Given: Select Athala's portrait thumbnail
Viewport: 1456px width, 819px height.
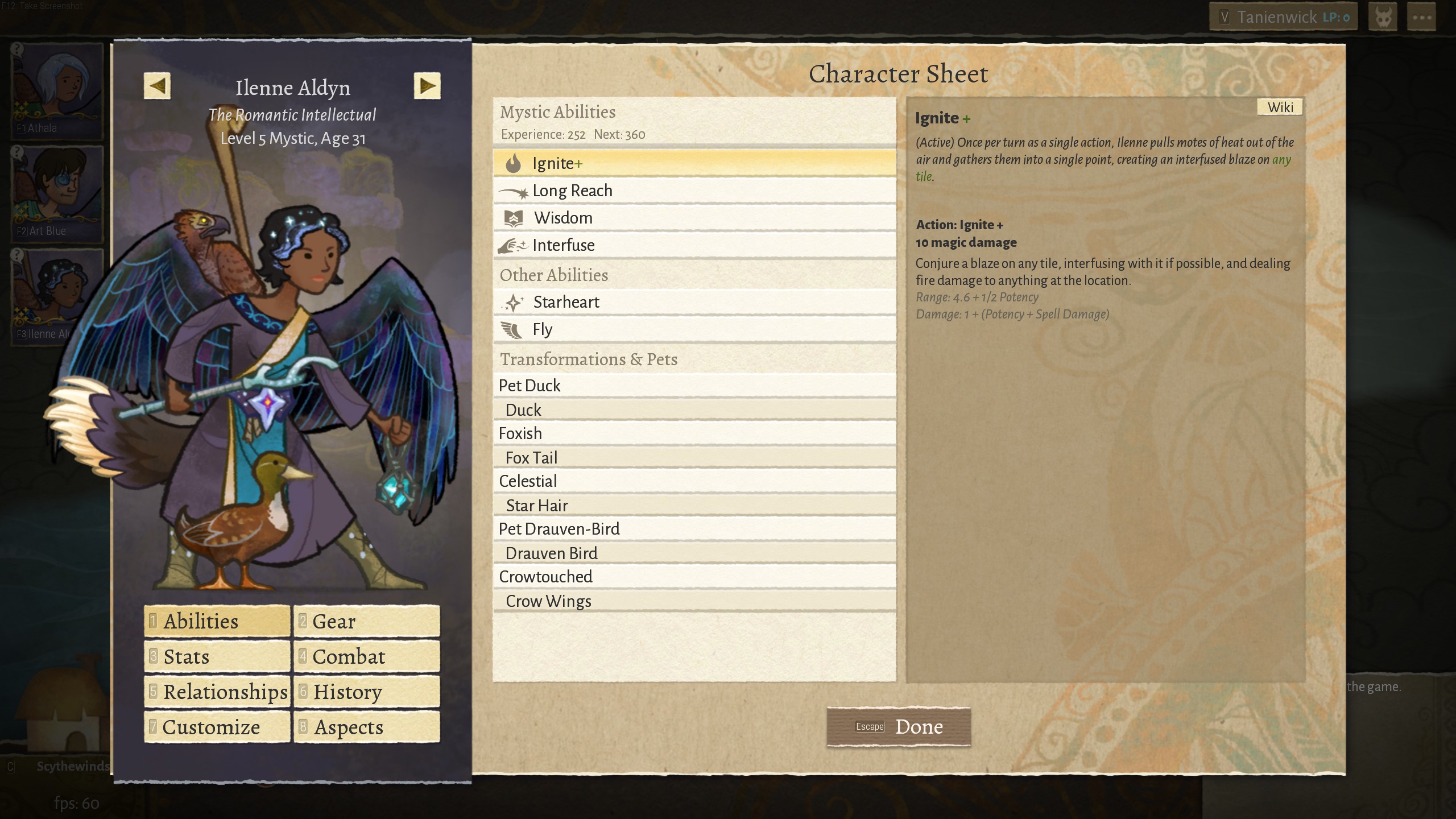Looking at the screenshot, I should (x=57, y=91).
